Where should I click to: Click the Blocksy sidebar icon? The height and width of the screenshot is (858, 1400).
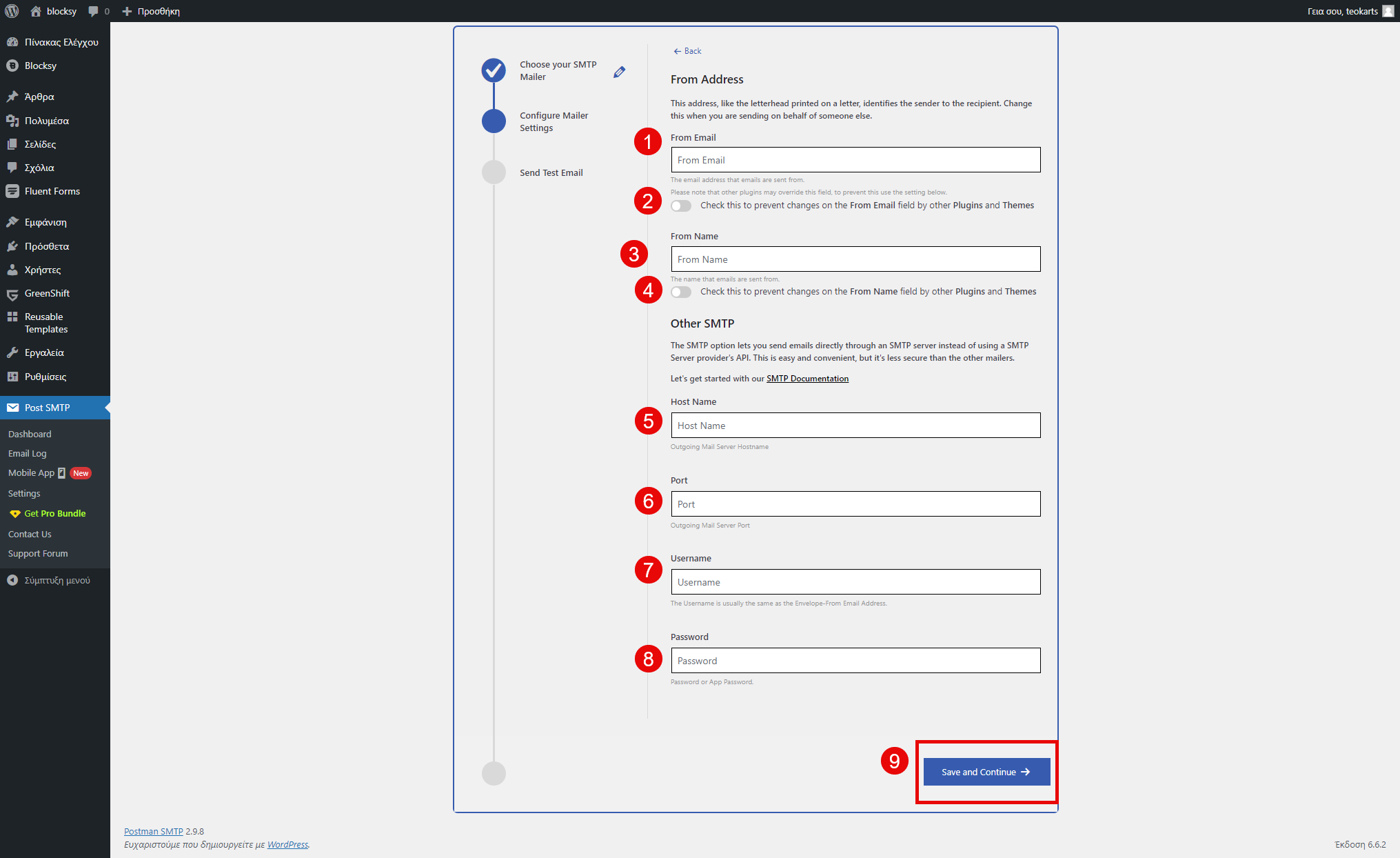pos(12,66)
